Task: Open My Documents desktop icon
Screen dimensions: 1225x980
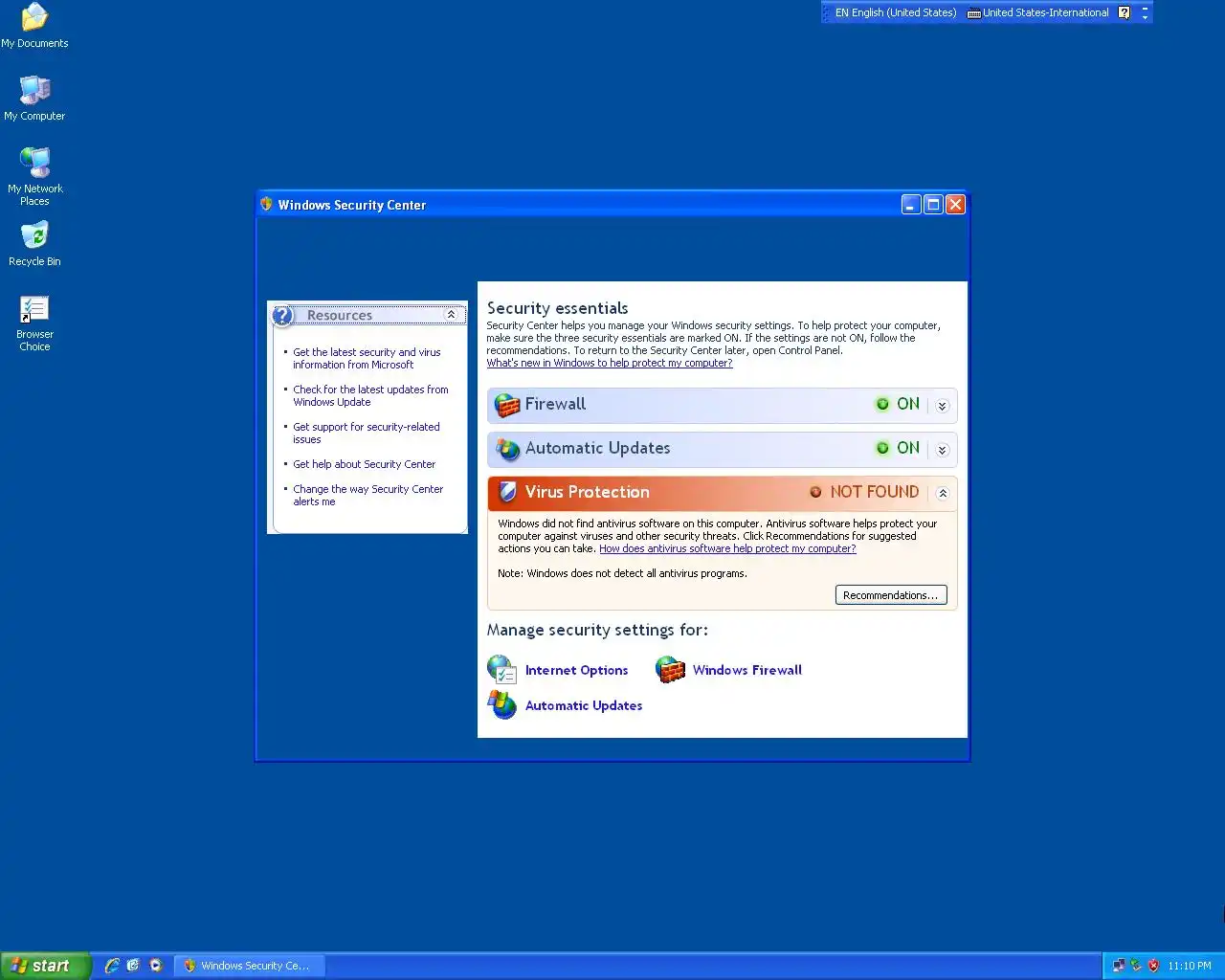Action: point(34,17)
